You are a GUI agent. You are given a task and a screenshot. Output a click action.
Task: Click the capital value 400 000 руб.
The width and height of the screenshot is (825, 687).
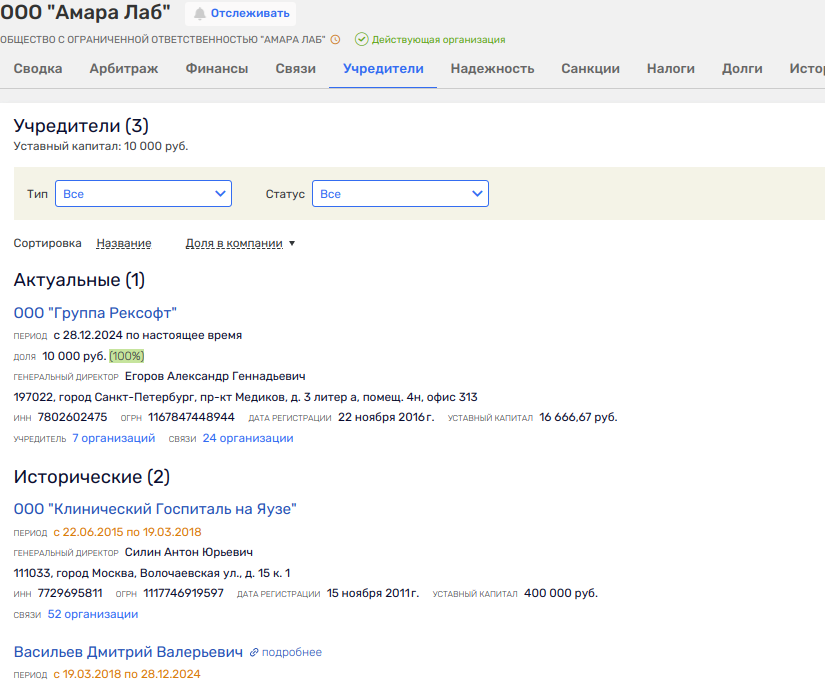(x=561, y=593)
